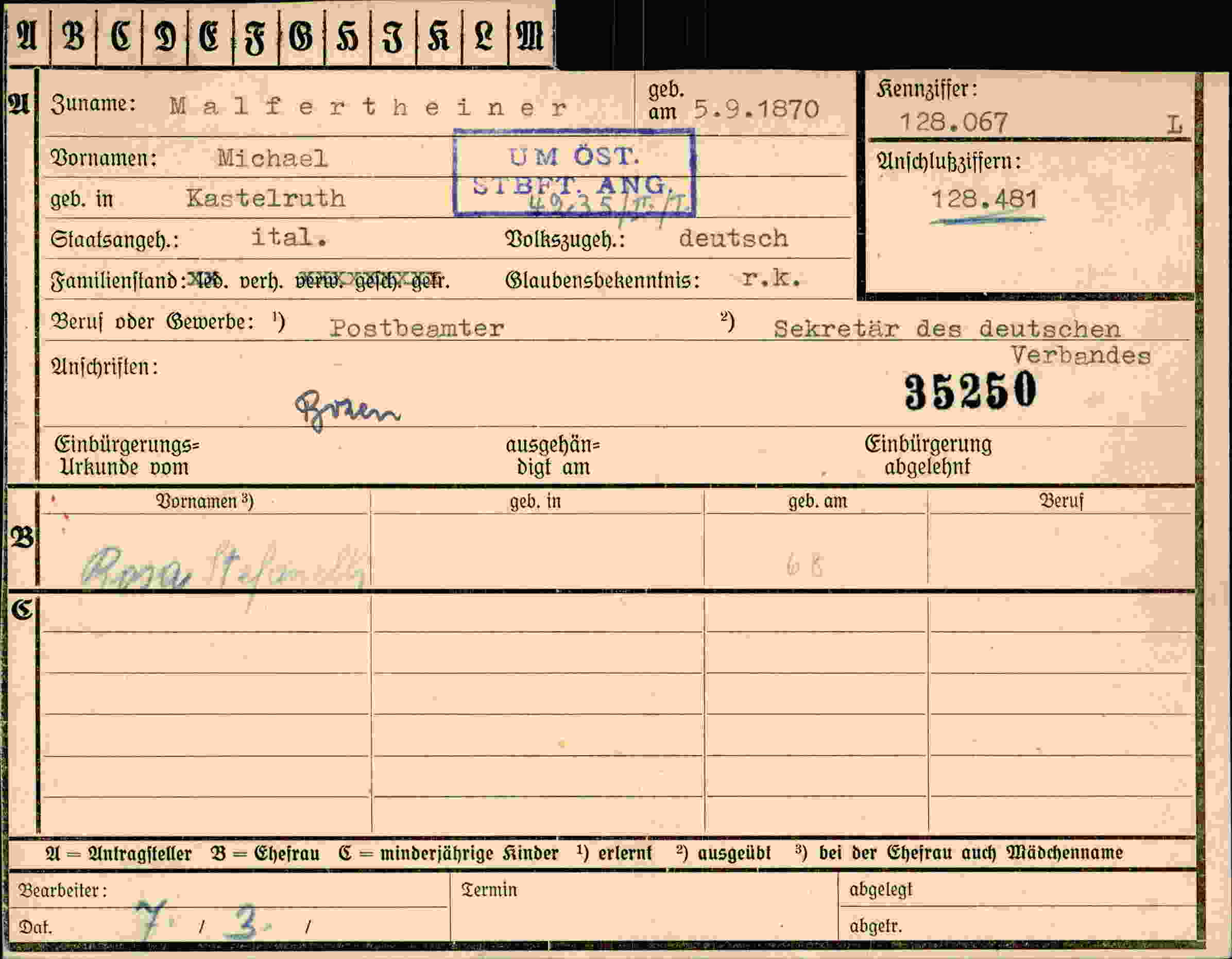
Task: Click the handwritten wife's name Rosa
Action: [136, 568]
